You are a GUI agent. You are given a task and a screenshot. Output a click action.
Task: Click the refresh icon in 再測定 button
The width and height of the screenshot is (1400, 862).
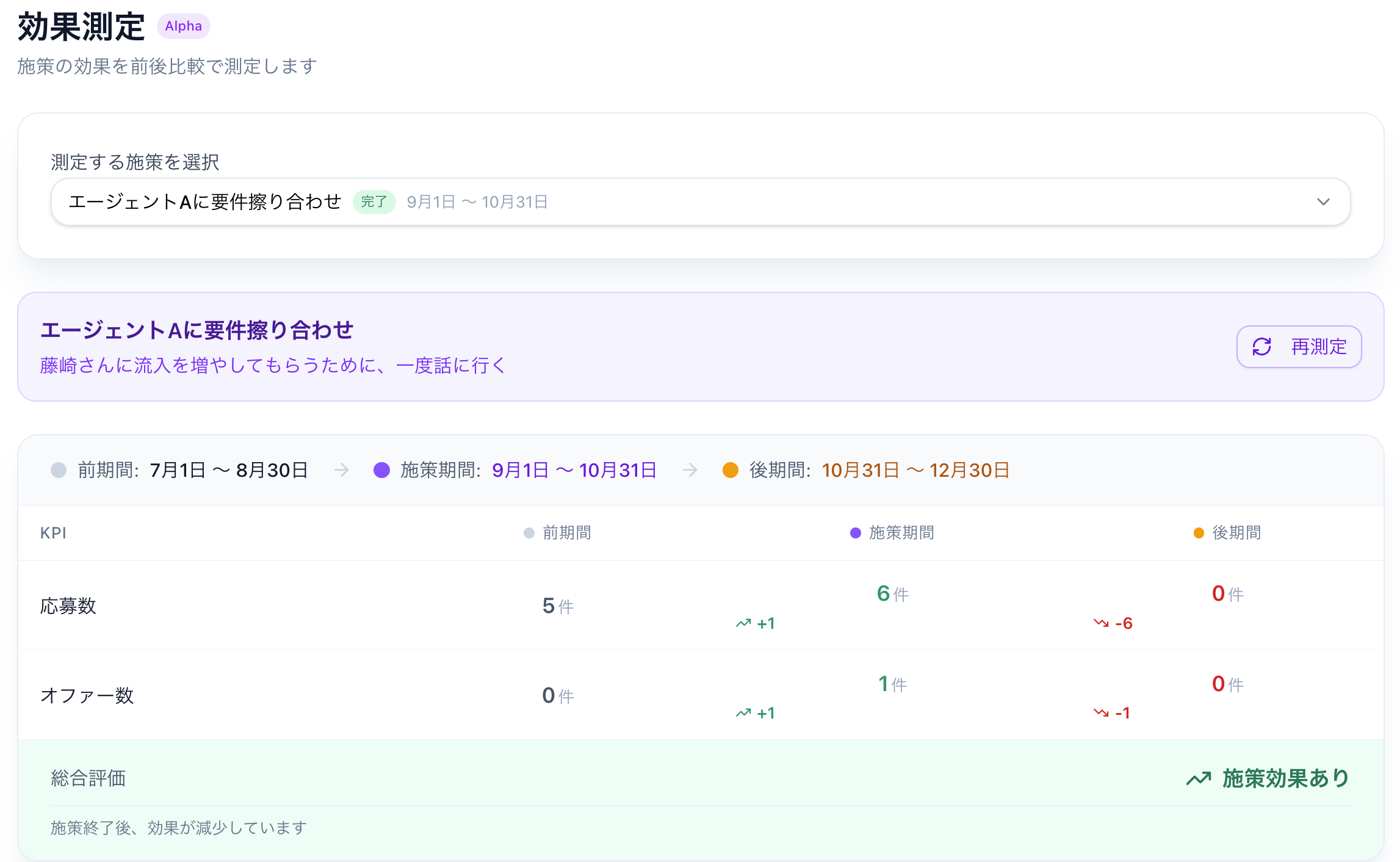1261,347
